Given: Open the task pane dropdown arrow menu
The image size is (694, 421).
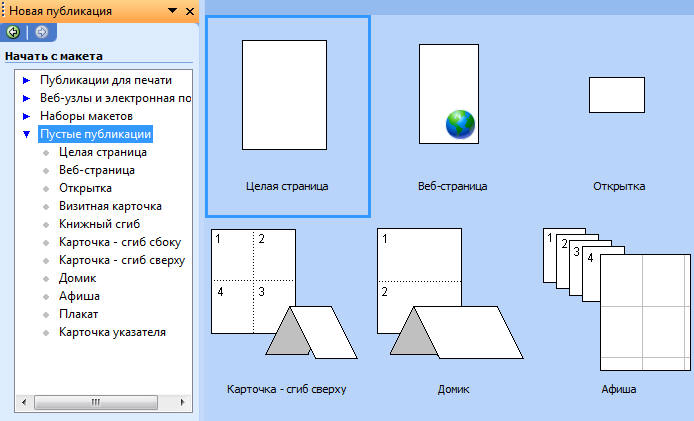Looking at the screenshot, I should (173, 11).
